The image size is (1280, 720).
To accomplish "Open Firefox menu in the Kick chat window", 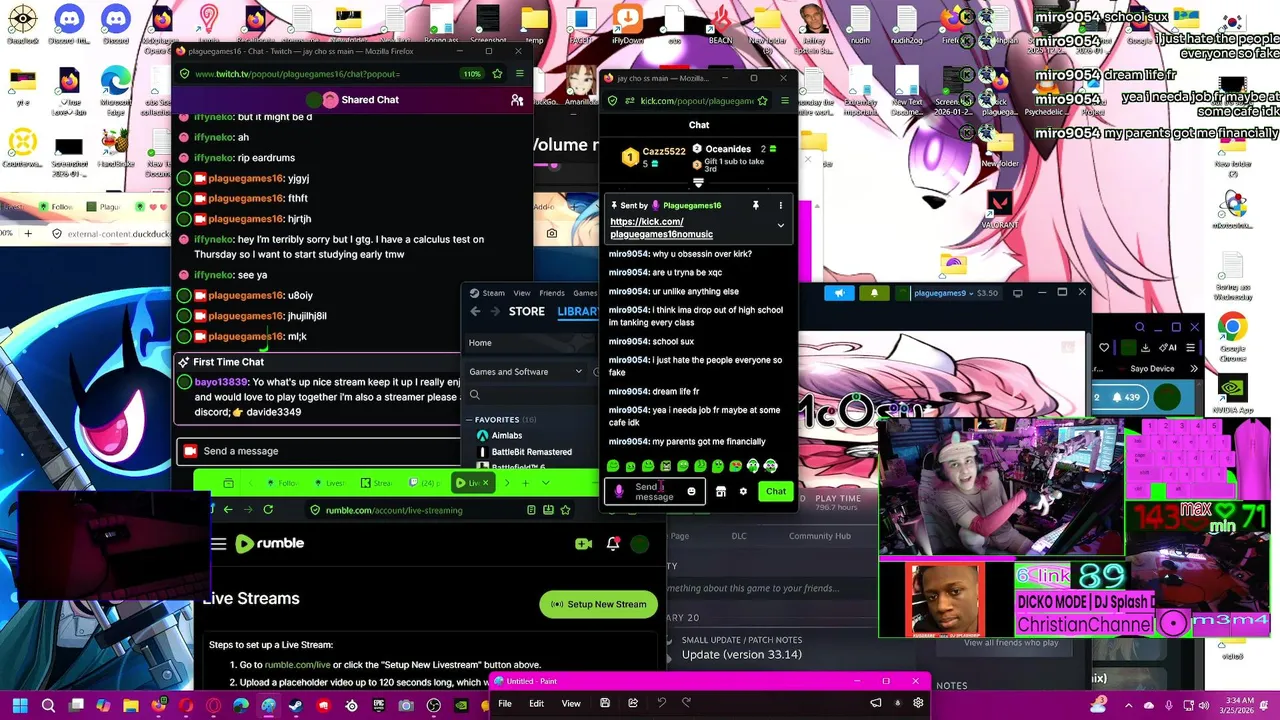I will click(x=785, y=101).
